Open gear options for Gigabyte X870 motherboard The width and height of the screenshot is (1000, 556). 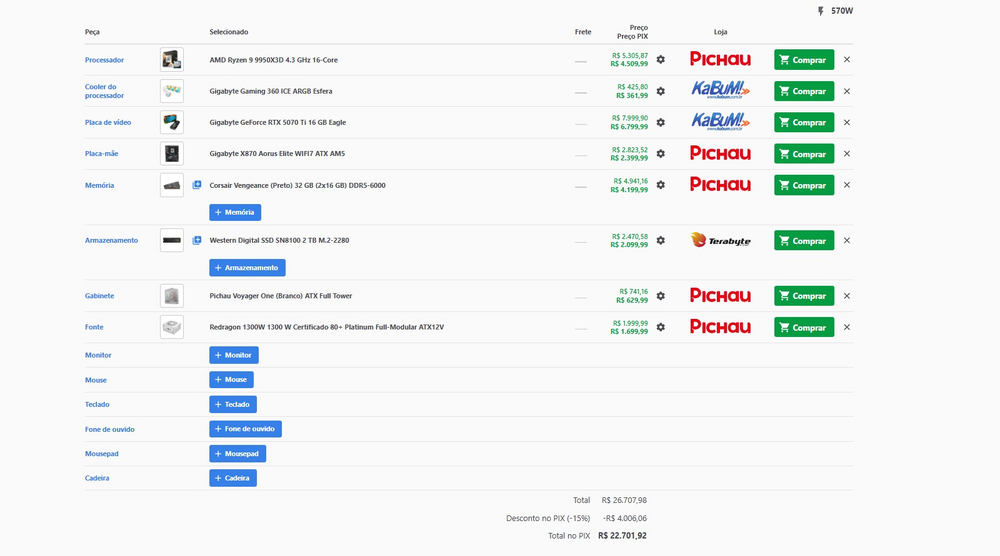click(x=661, y=154)
